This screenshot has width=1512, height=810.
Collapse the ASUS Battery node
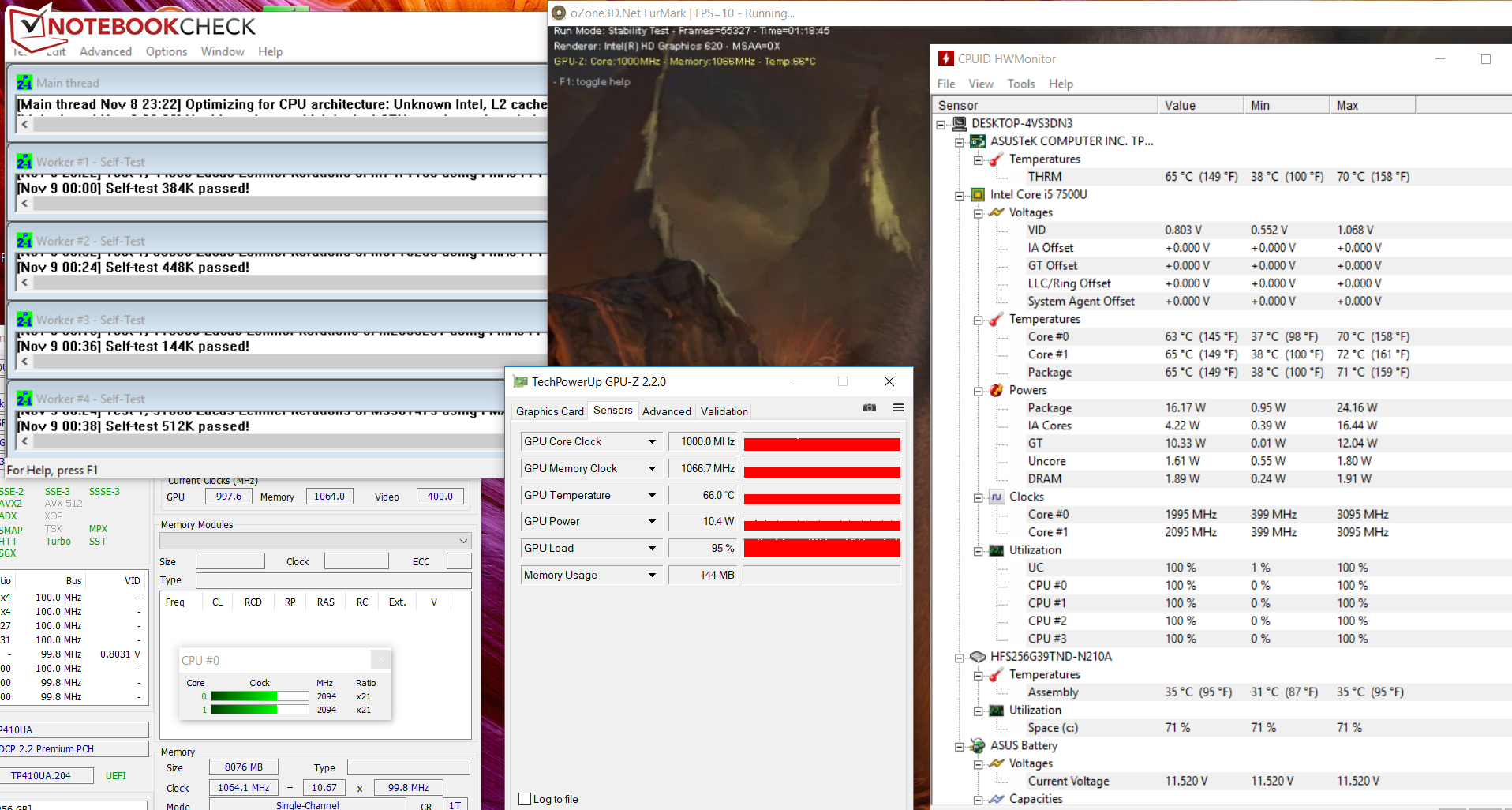point(960,746)
